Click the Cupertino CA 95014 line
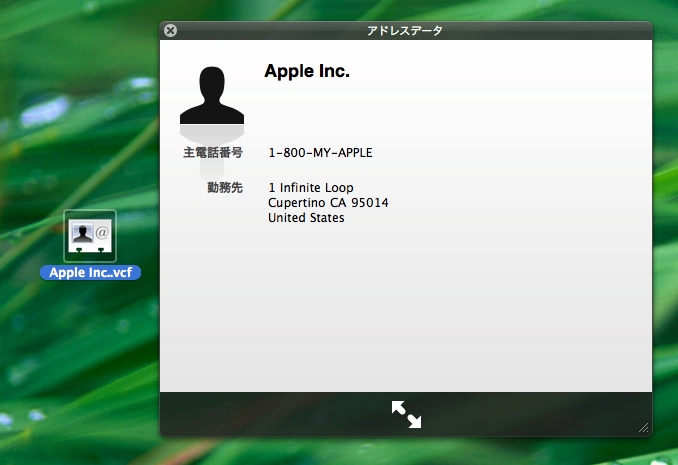This screenshot has height=465, width=678. click(x=328, y=203)
